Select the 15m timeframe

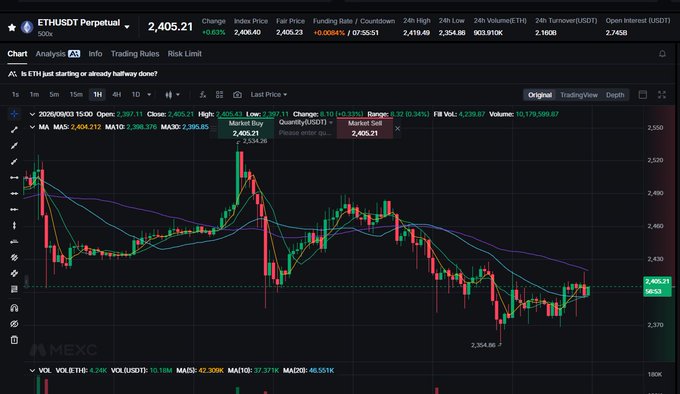76,94
